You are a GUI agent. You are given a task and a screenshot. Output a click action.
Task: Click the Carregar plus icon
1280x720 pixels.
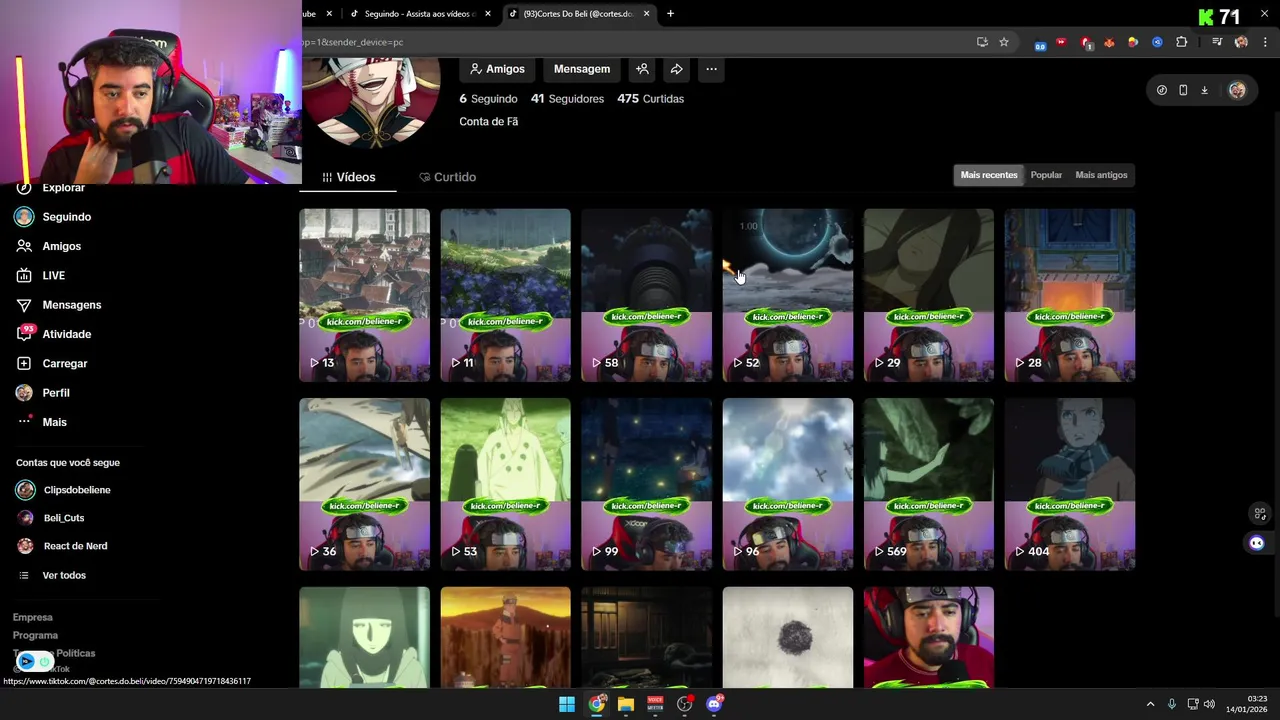(24, 363)
